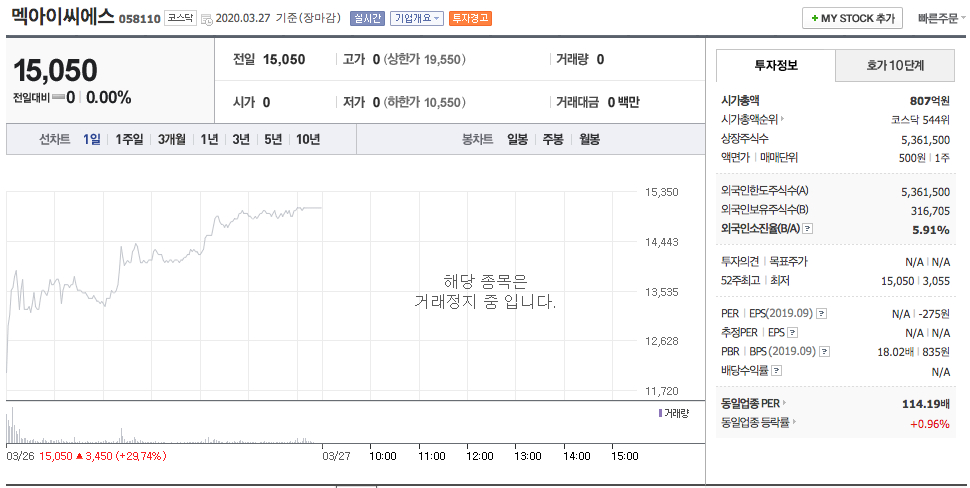Click help icon next to PER EPS(2019.09)
This screenshot has width=970, height=488.
[822, 314]
